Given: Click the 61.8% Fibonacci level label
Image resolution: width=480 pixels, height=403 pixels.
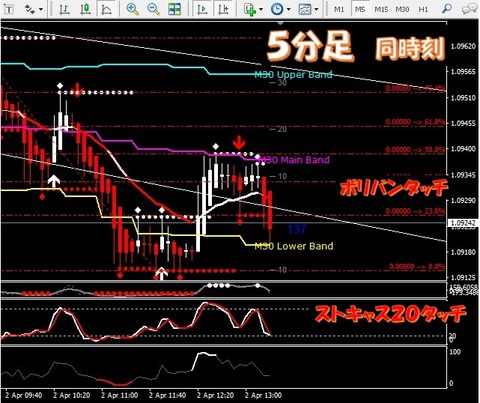Looking at the screenshot, I should [x=415, y=122].
